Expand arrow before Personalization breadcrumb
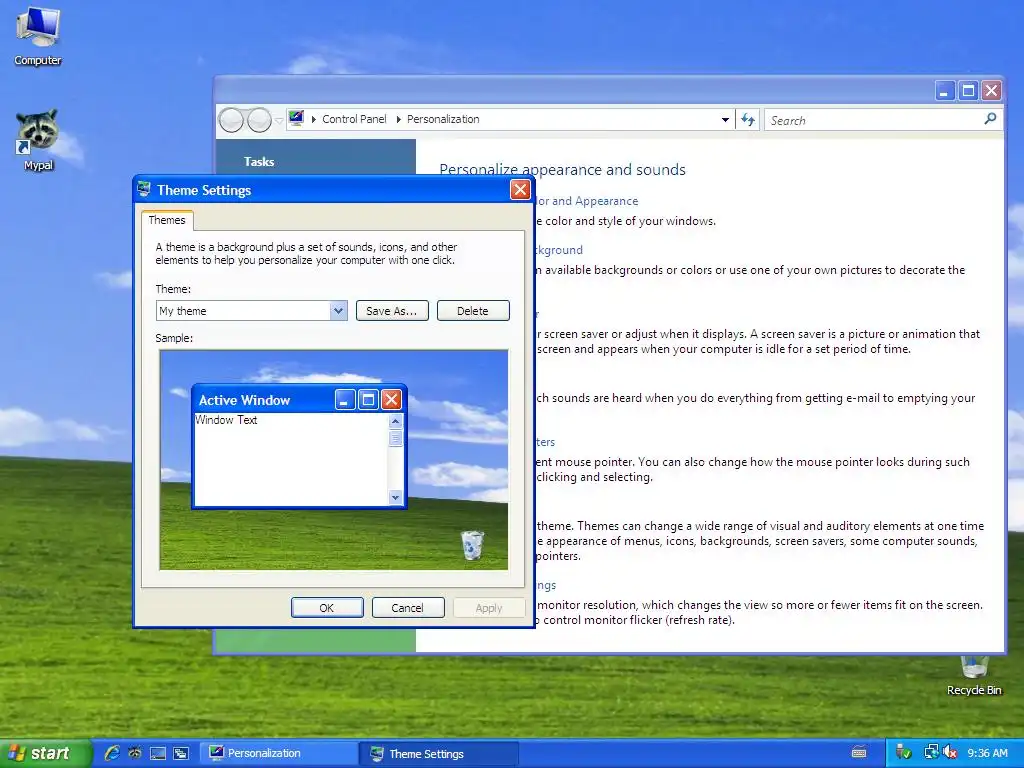This screenshot has width=1024, height=768. pos(398,120)
